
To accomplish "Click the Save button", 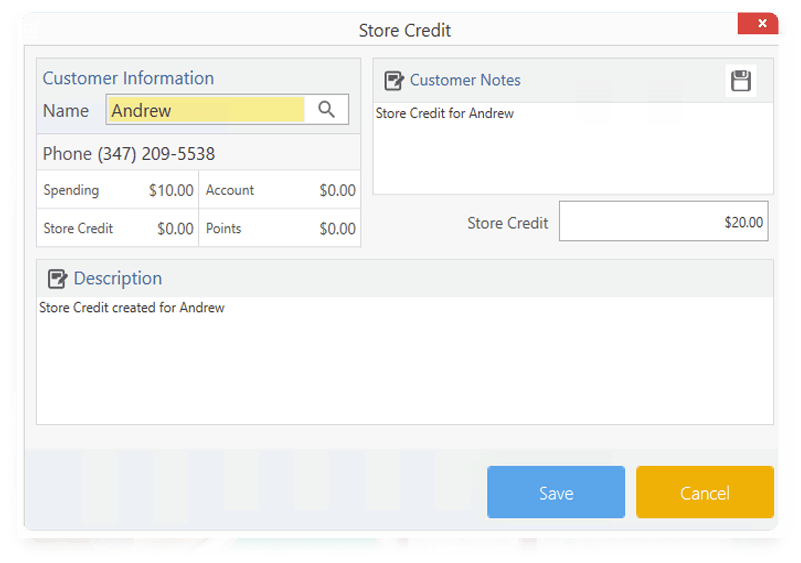I will pos(556,492).
